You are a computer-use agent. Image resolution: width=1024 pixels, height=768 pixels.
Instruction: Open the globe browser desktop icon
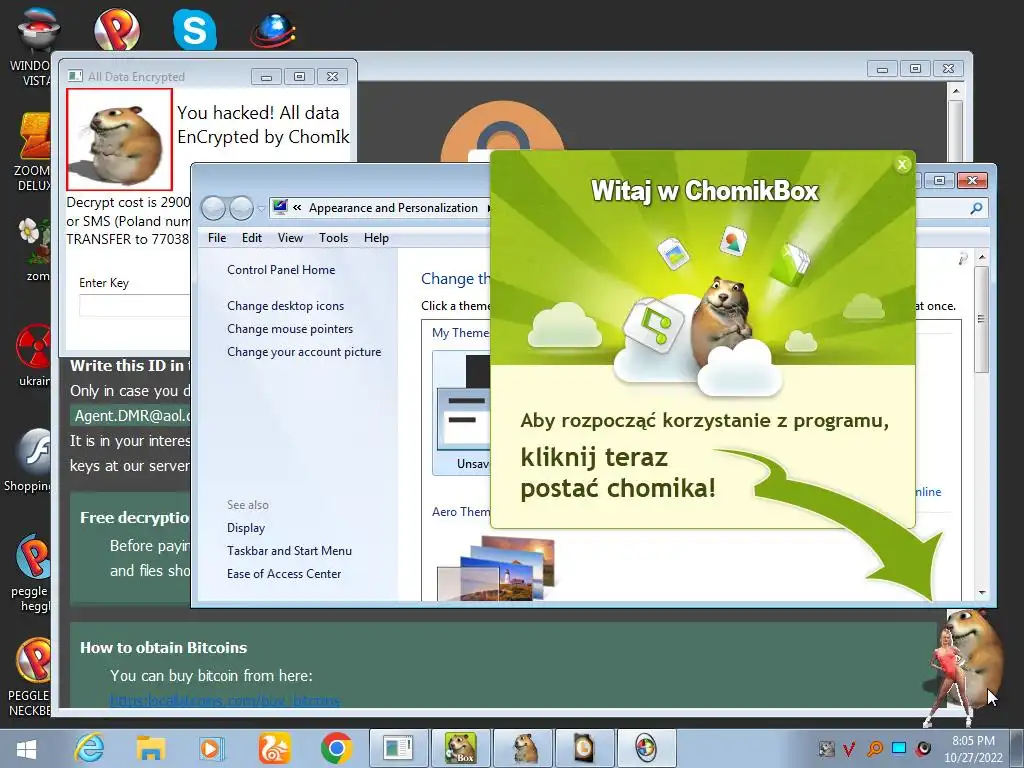coord(273,31)
